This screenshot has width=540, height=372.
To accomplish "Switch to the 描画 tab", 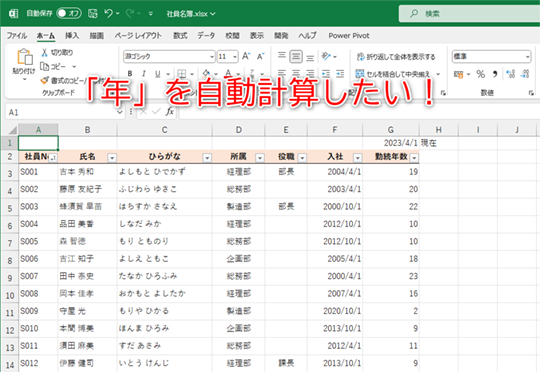I will coord(96,35).
